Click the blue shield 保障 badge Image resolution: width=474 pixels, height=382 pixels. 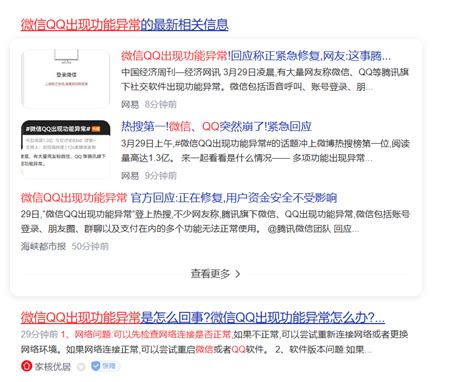pos(105,366)
